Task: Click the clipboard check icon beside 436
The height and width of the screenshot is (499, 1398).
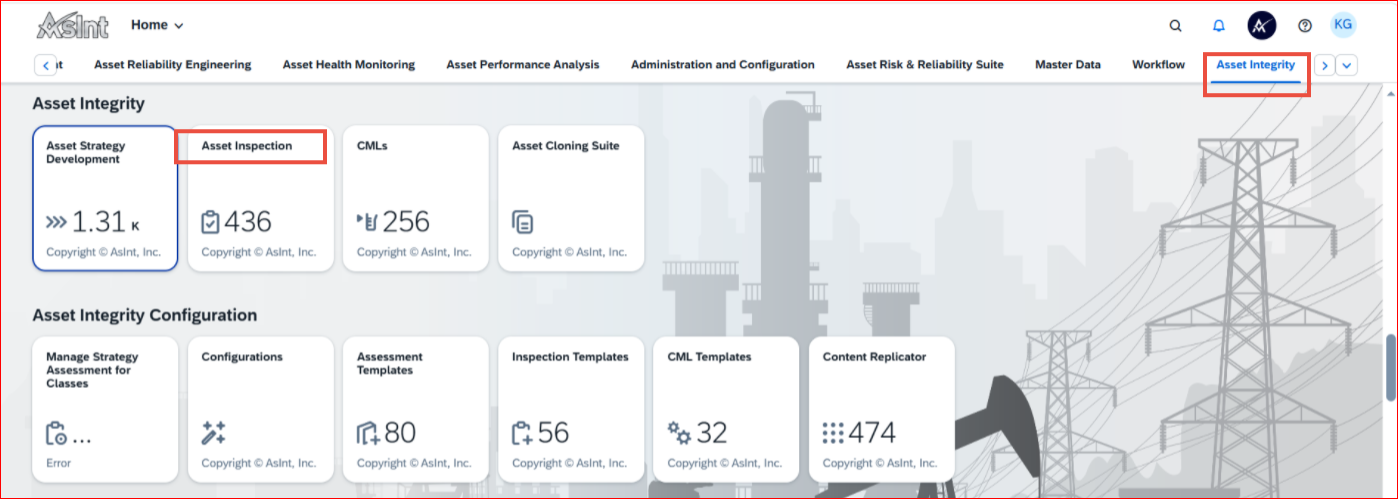Action: tap(211, 222)
